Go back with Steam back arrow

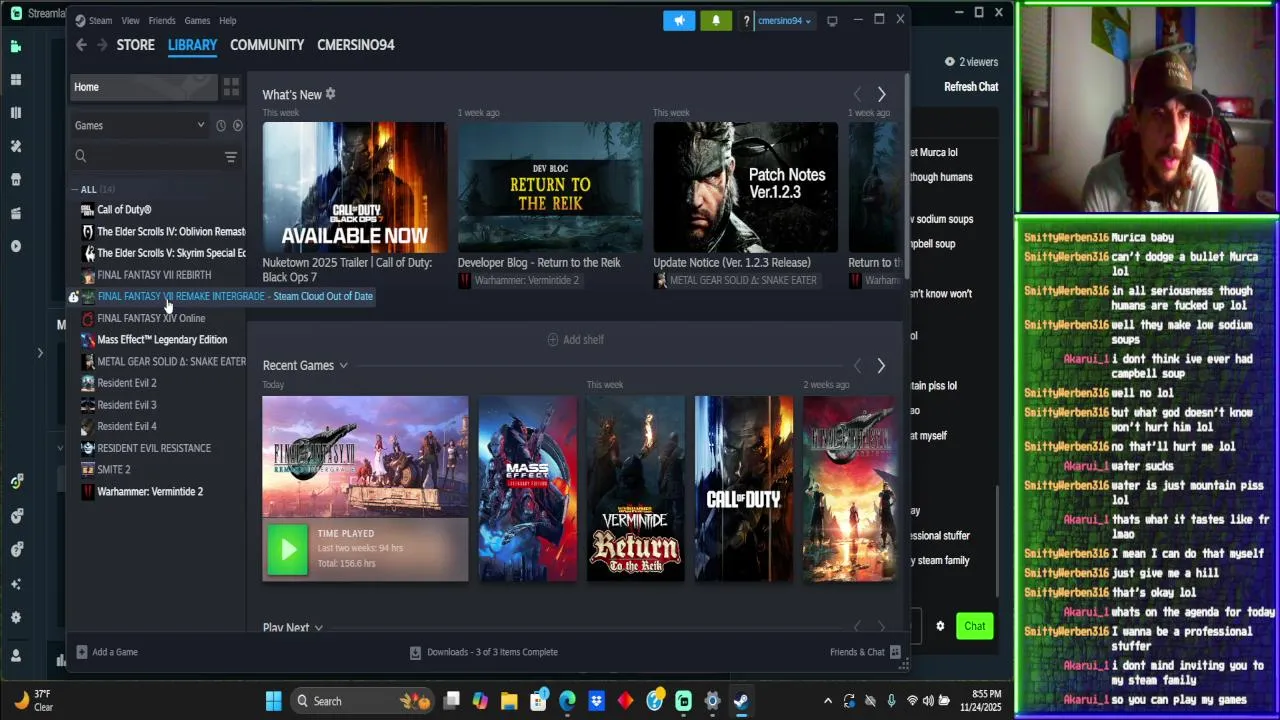click(x=81, y=45)
